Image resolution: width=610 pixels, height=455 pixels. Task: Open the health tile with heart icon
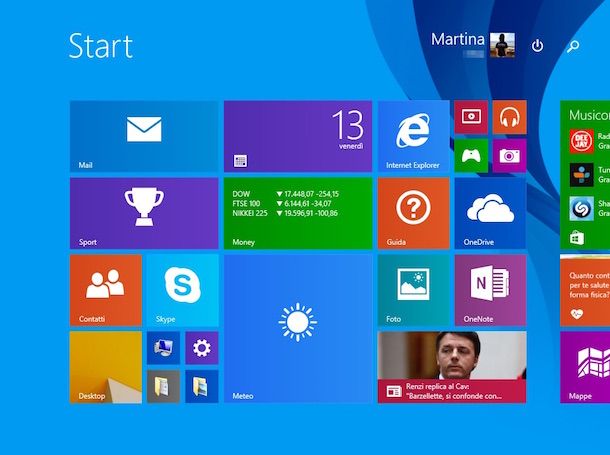pos(585,290)
